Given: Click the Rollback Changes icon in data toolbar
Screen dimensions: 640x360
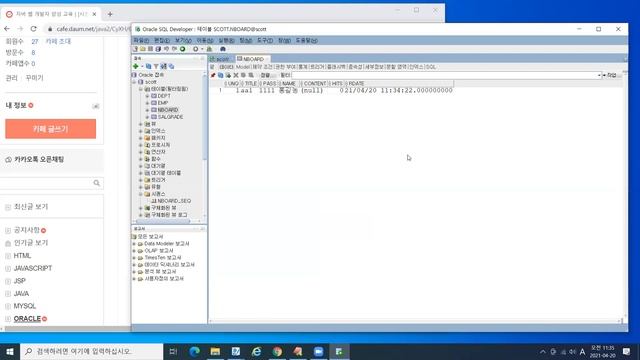Looking at the screenshot, I should [251, 75].
